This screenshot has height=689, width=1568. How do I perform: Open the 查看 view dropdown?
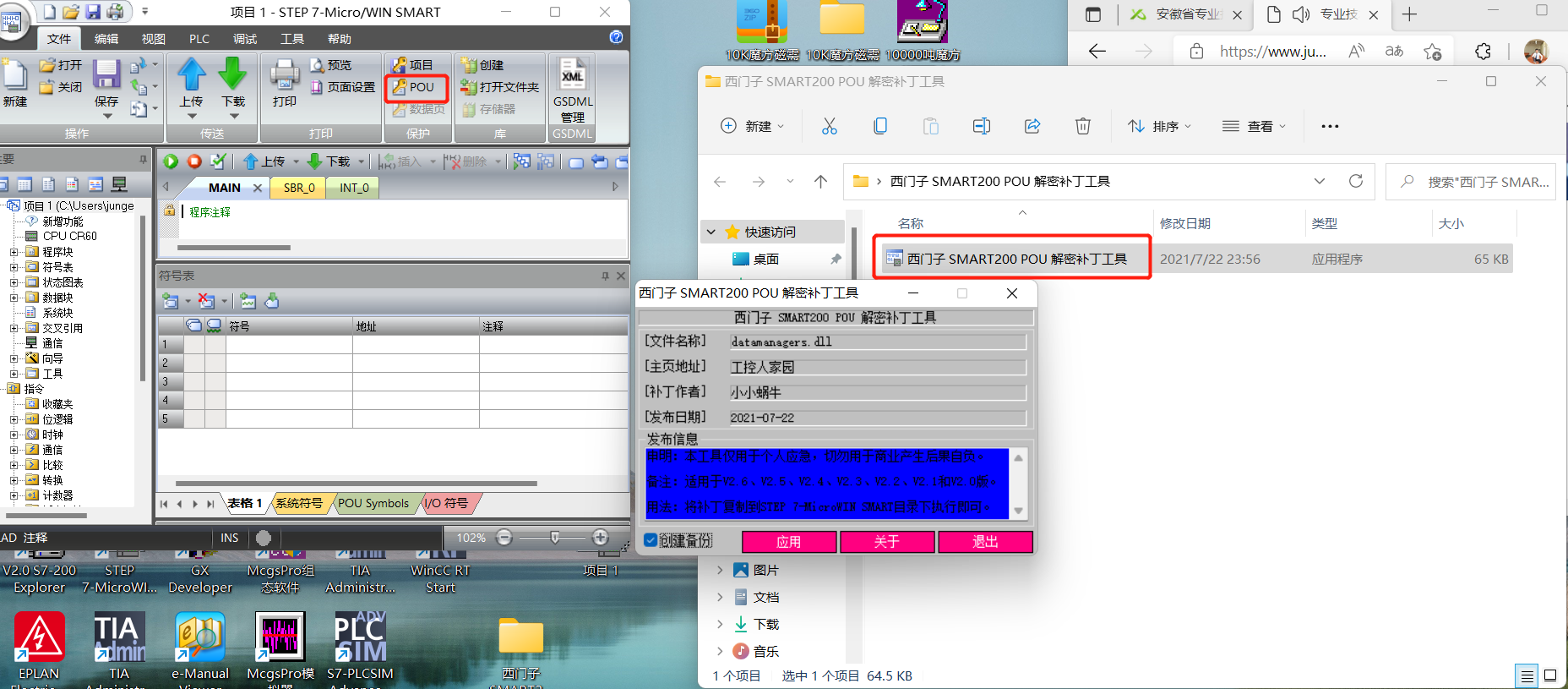point(1254,126)
